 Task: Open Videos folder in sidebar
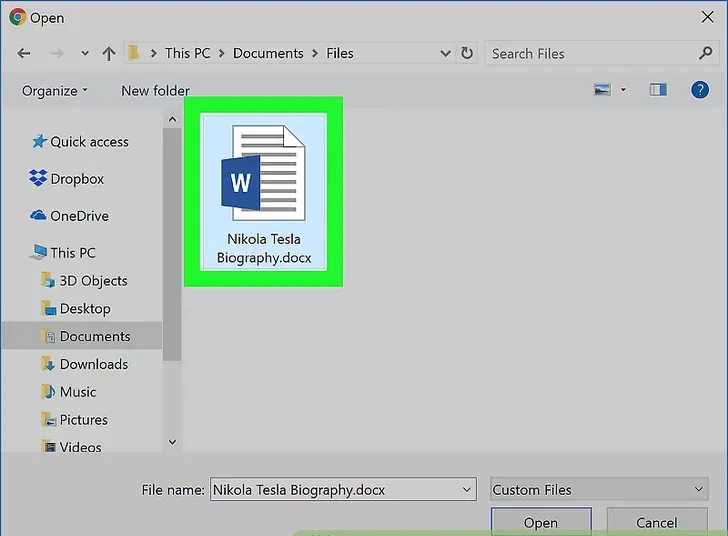click(71, 447)
